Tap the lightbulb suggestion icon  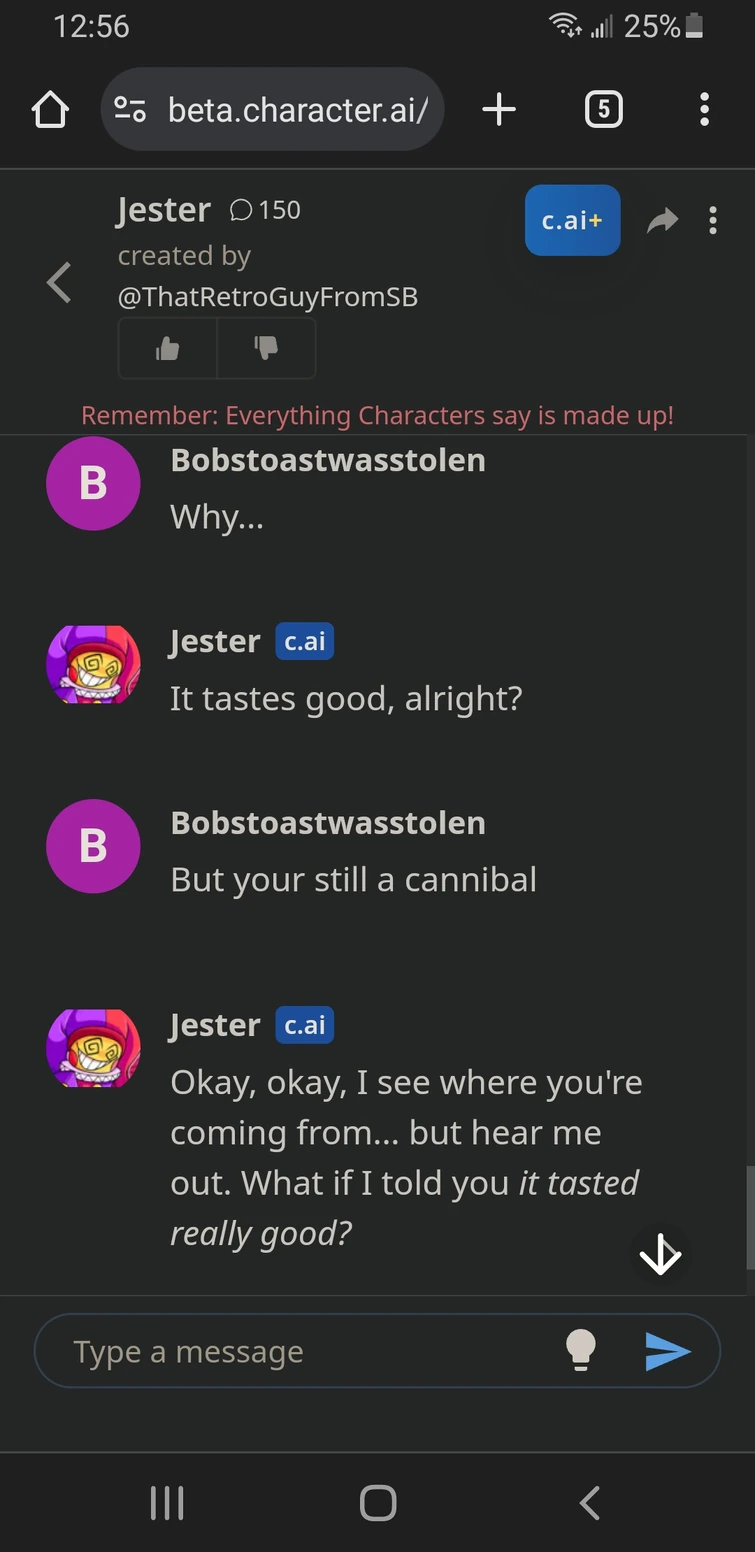tap(581, 1351)
